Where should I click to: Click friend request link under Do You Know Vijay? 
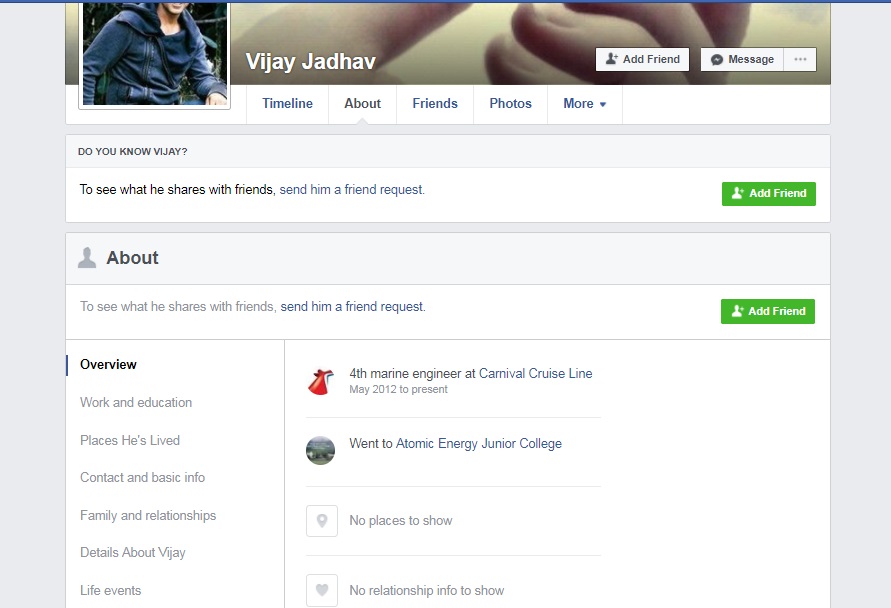[x=352, y=190]
